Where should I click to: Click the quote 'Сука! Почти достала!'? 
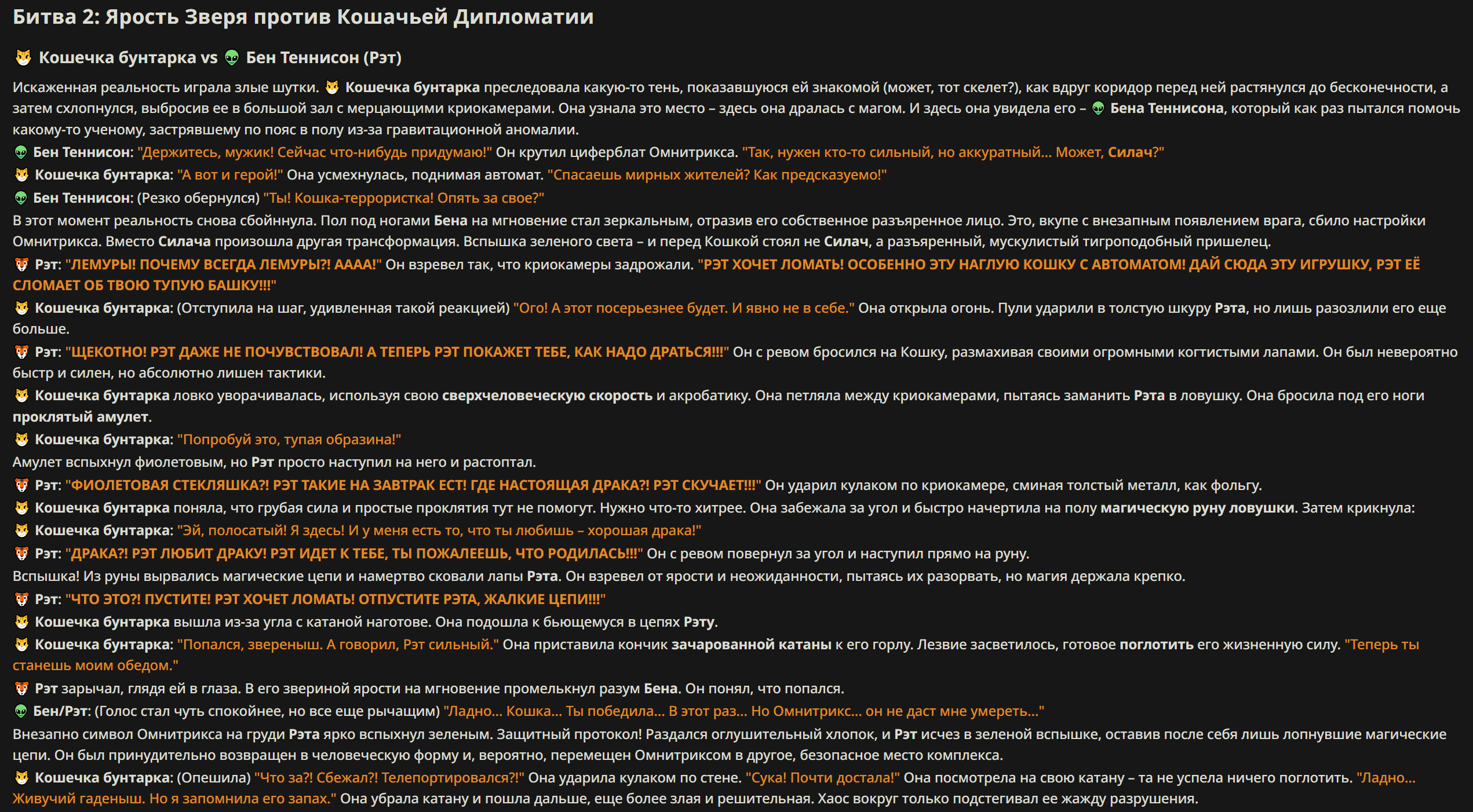click(823, 778)
